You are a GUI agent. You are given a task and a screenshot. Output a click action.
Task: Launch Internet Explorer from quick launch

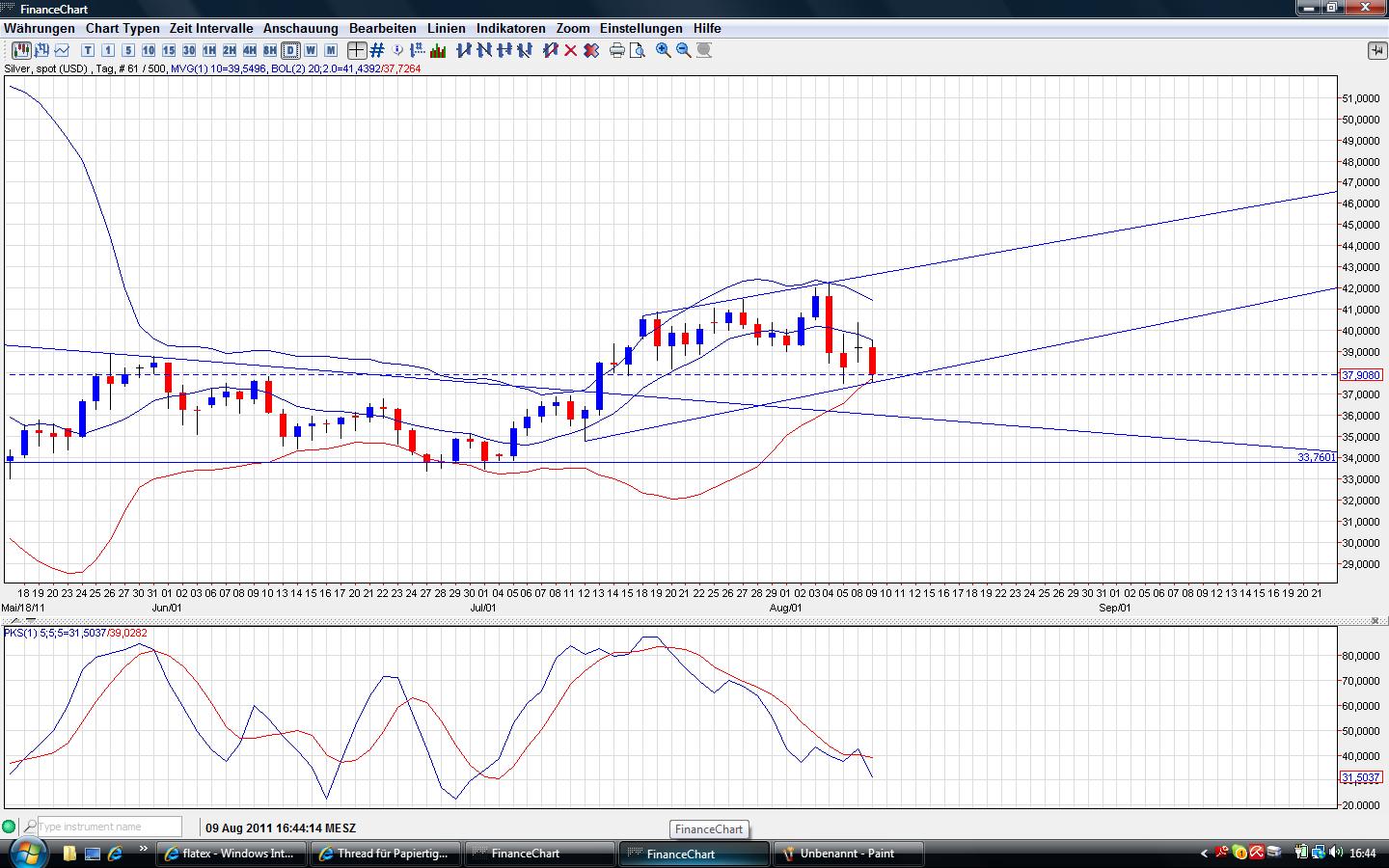coord(115,854)
